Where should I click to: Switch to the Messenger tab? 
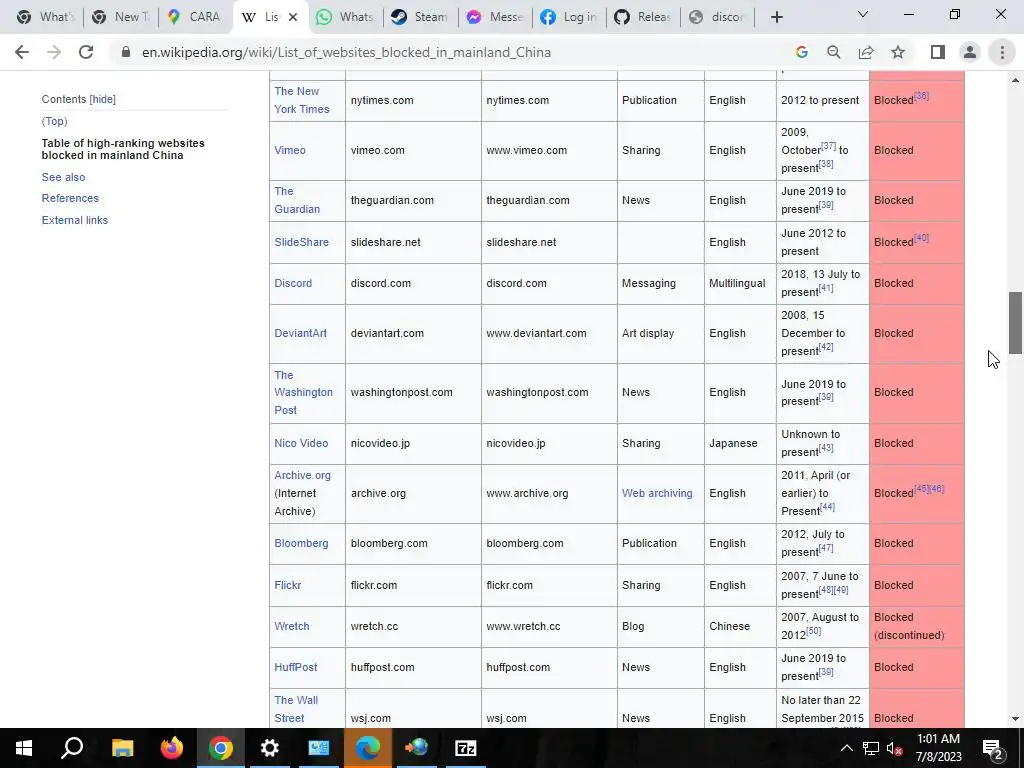(x=494, y=17)
